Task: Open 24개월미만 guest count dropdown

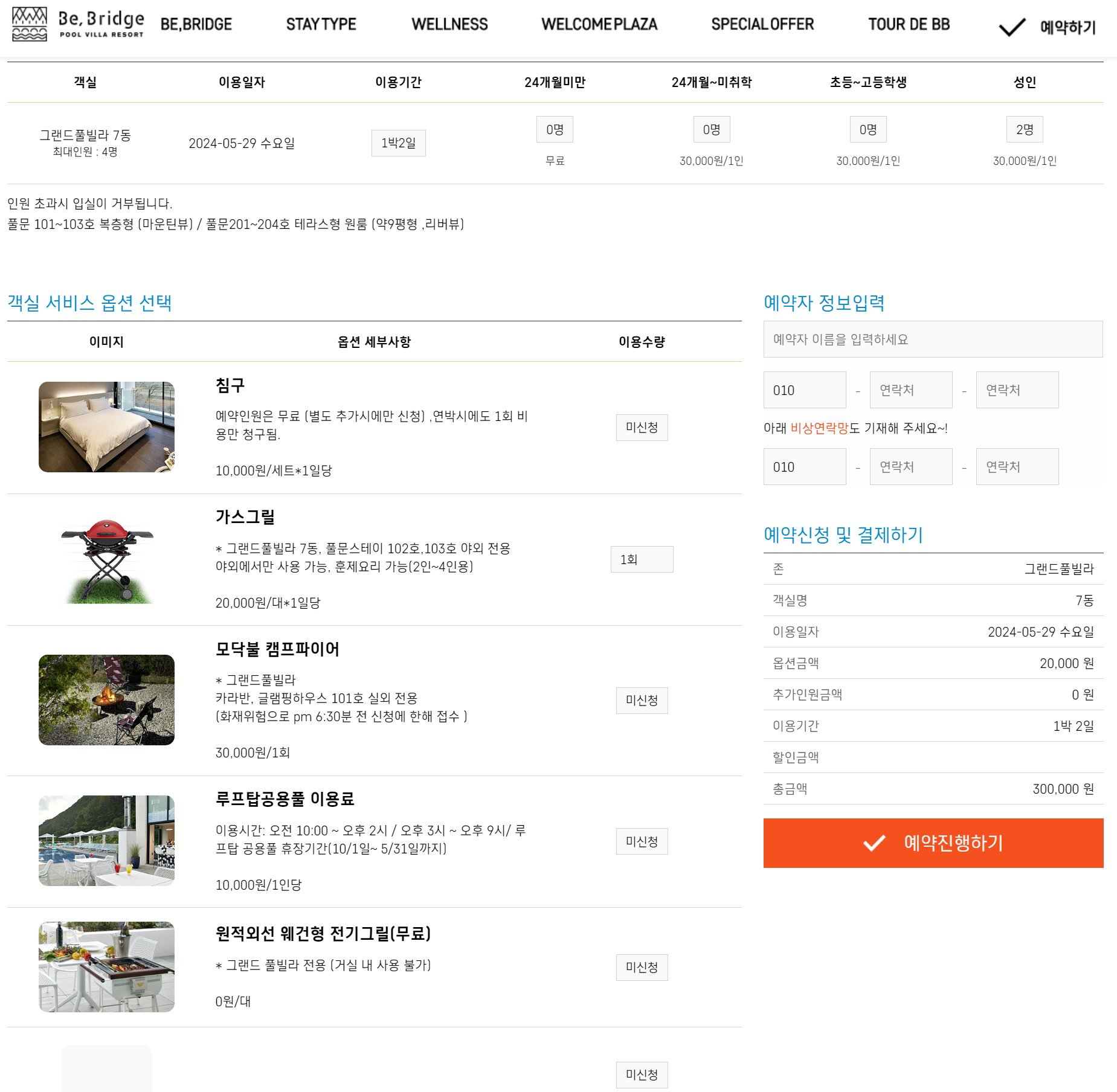Action: click(x=555, y=130)
